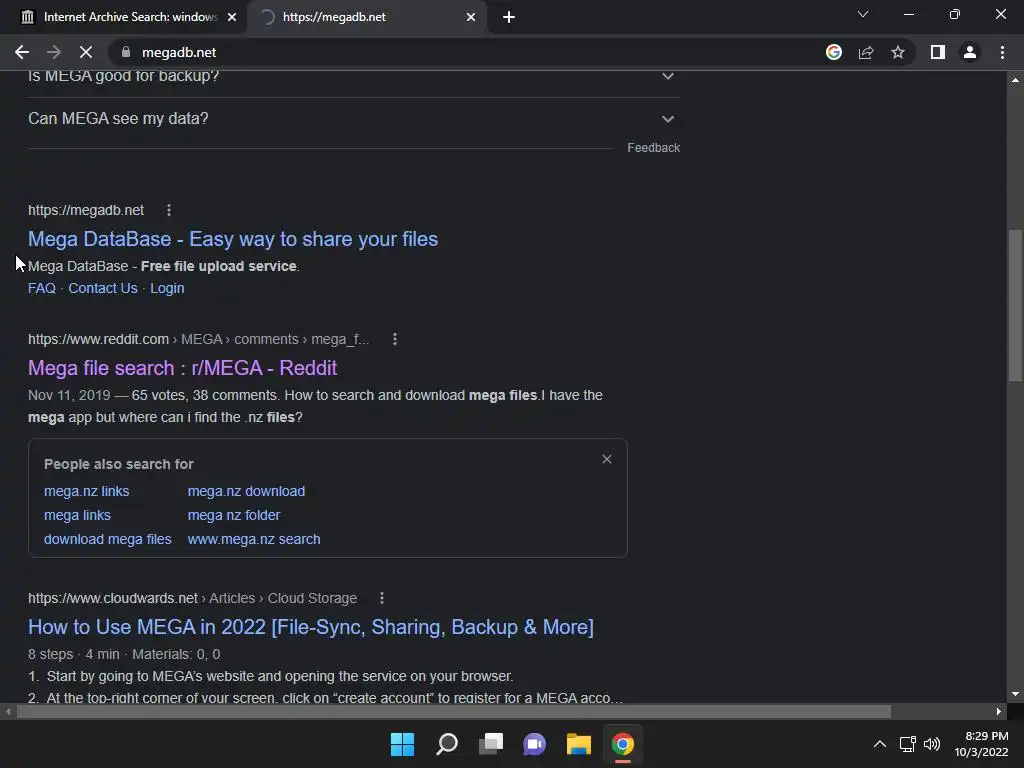The height and width of the screenshot is (768, 1024).
Task: Open the network icon in system tray
Action: 907,744
